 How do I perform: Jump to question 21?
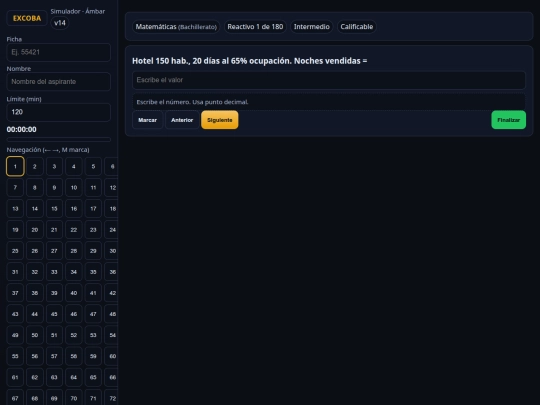click(x=54, y=230)
